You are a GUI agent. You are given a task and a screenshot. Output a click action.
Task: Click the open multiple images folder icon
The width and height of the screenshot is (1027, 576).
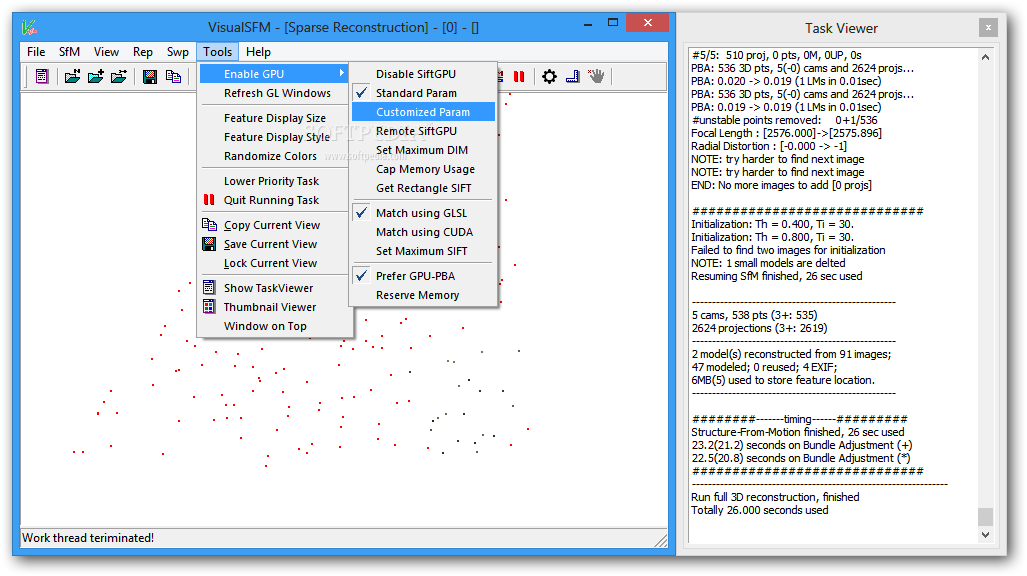(x=72, y=77)
